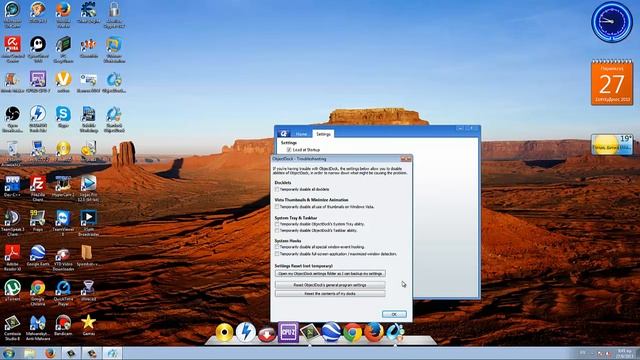Viewport: 640px width, 360px height.
Task: Select HyperCam 2 desktop shortcut
Action: 63,187
